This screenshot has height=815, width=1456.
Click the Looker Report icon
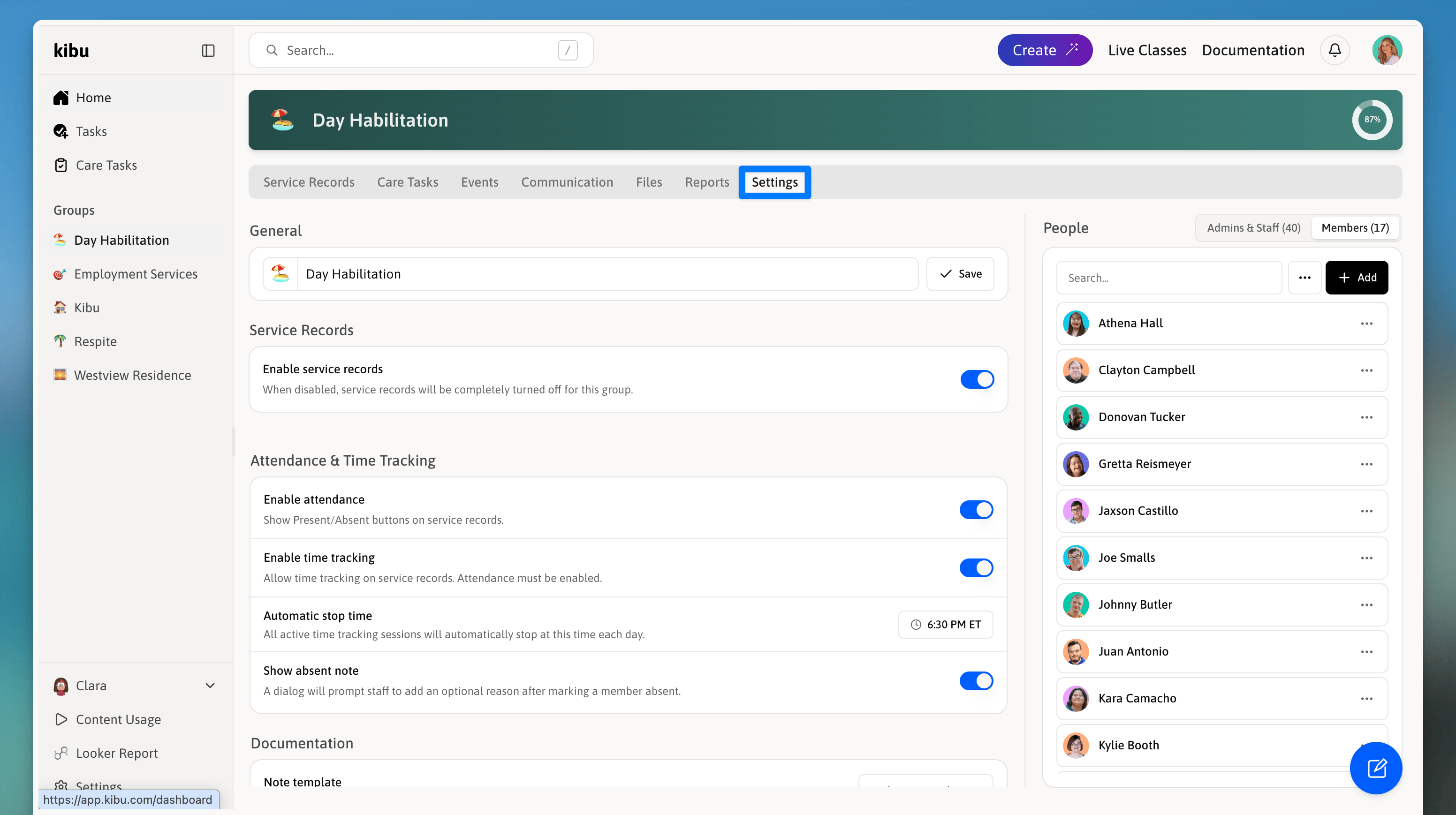click(x=61, y=753)
